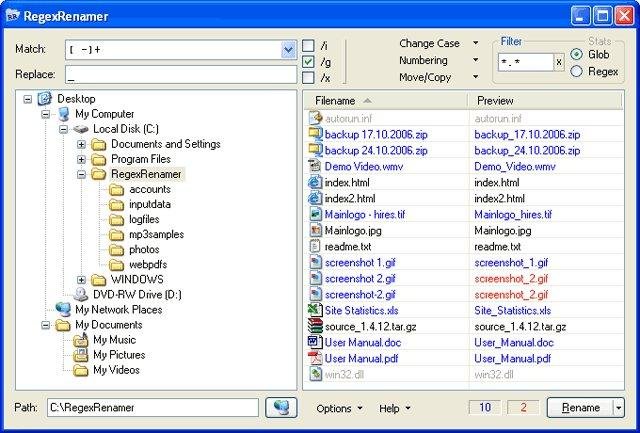Screen dimensions: 640x433
Task: Click the screenshot 1.gif file icon
Action: coord(316,262)
